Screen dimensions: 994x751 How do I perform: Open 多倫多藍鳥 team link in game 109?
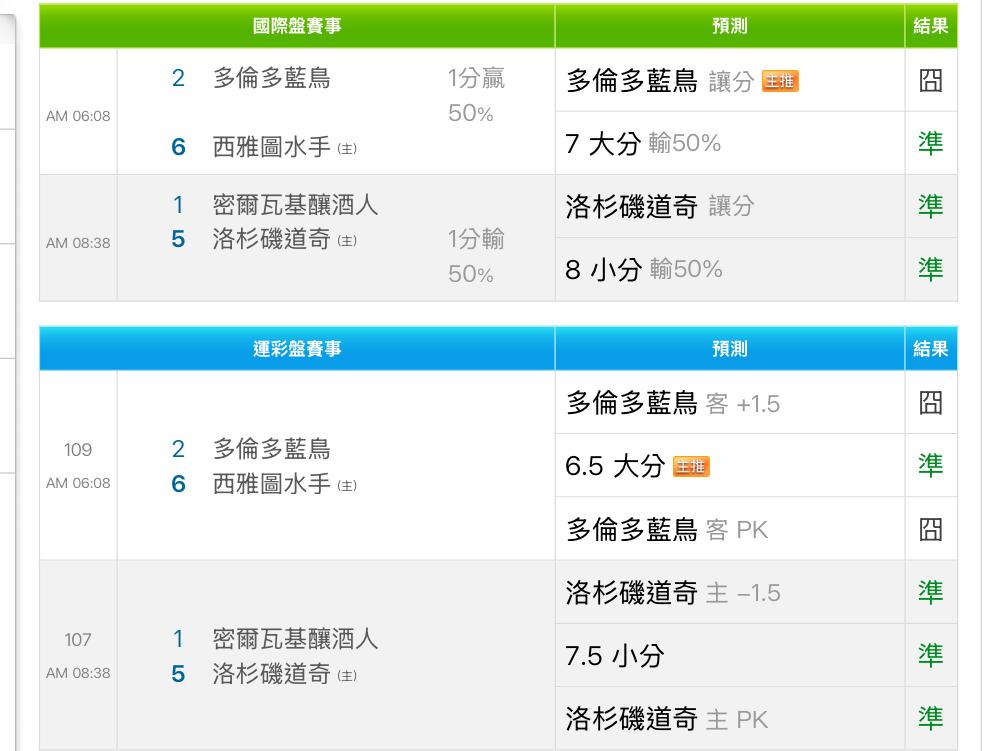271,449
